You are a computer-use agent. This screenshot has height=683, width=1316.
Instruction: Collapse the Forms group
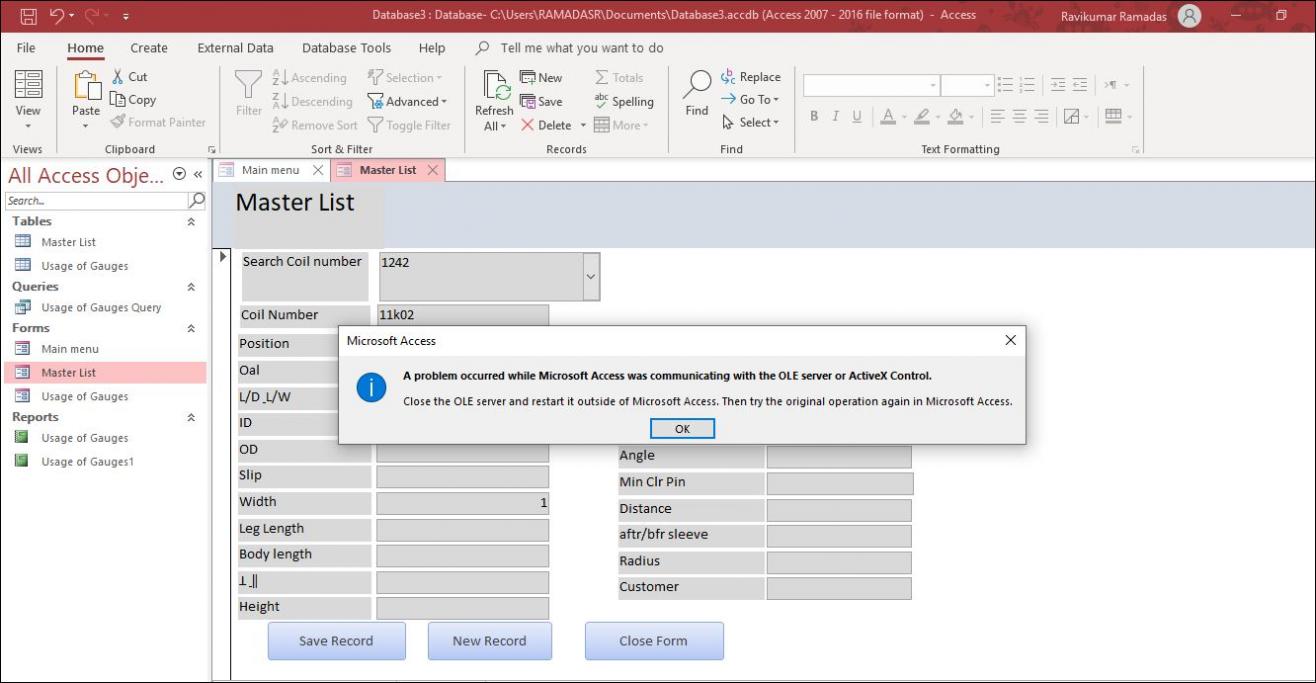click(191, 328)
